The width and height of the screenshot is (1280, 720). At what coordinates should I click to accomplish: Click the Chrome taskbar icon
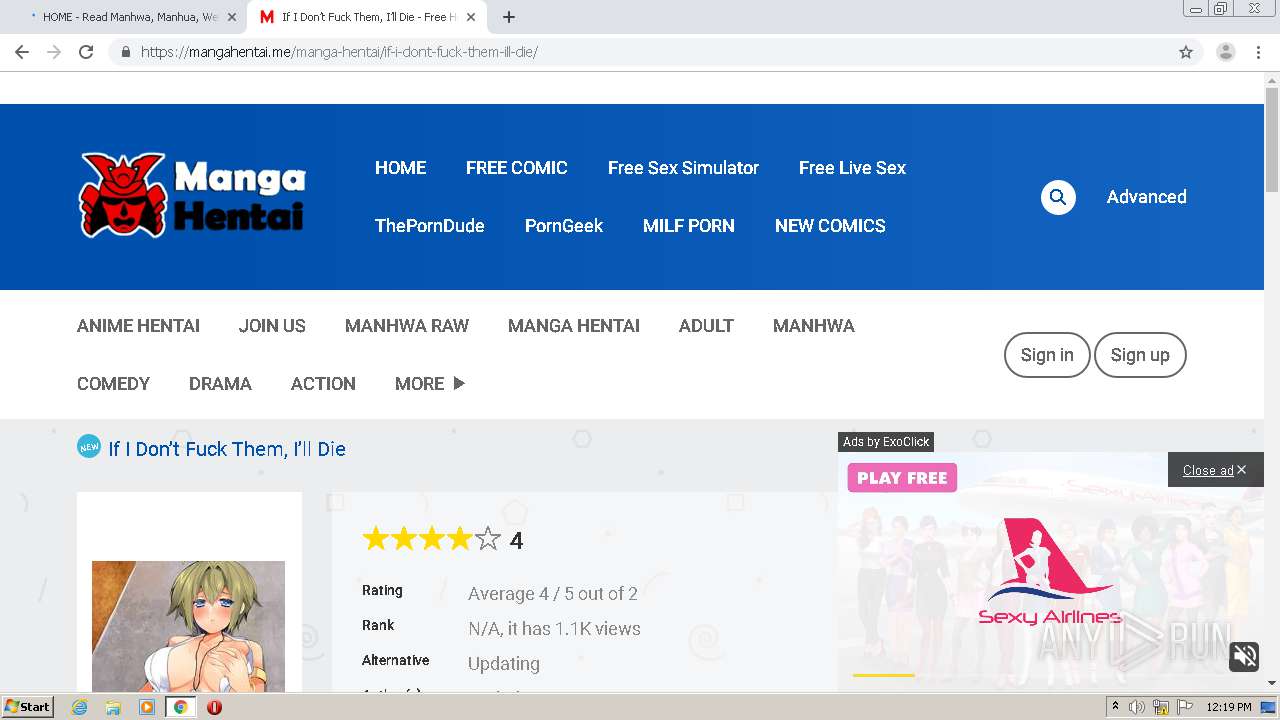(180, 707)
